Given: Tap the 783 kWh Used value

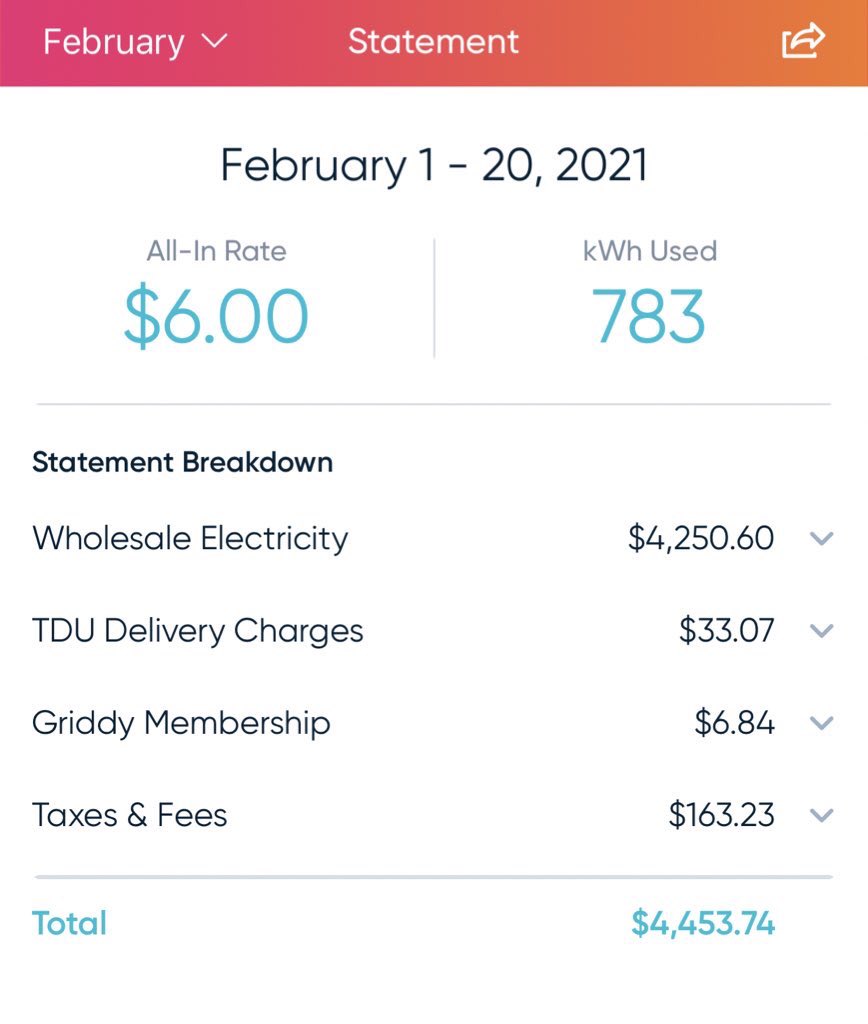Looking at the screenshot, I should point(649,317).
